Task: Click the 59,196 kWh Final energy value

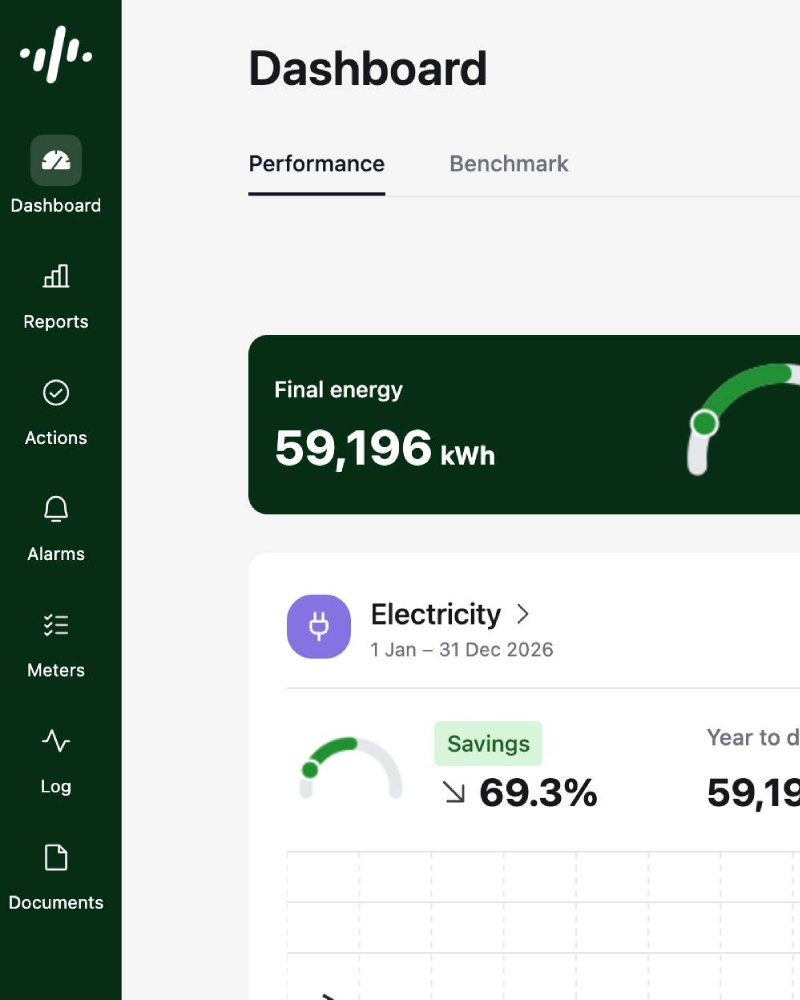Action: click(x=384, y=448)
